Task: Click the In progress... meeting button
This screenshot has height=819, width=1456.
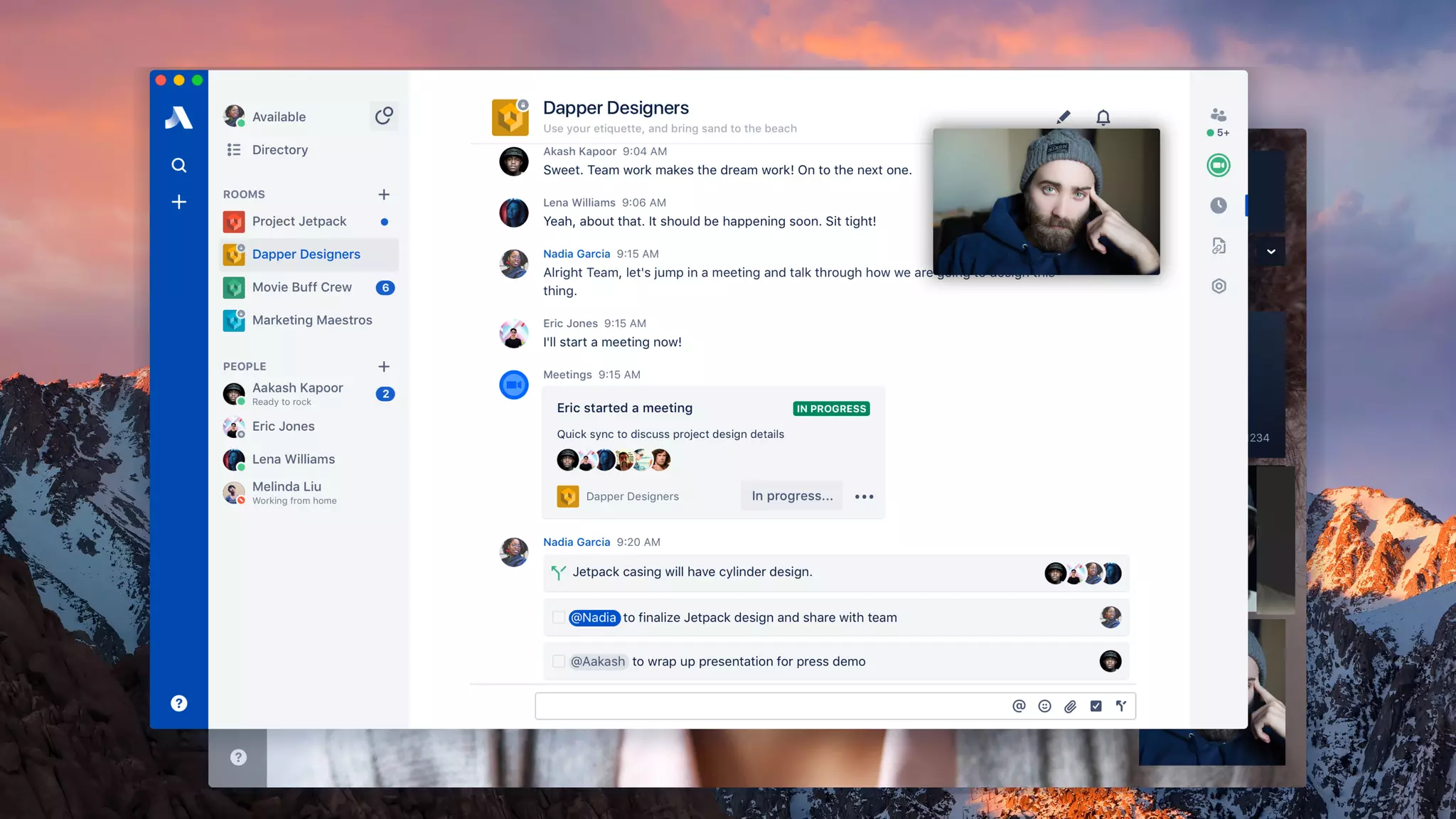Action: [x=792, y=496]
